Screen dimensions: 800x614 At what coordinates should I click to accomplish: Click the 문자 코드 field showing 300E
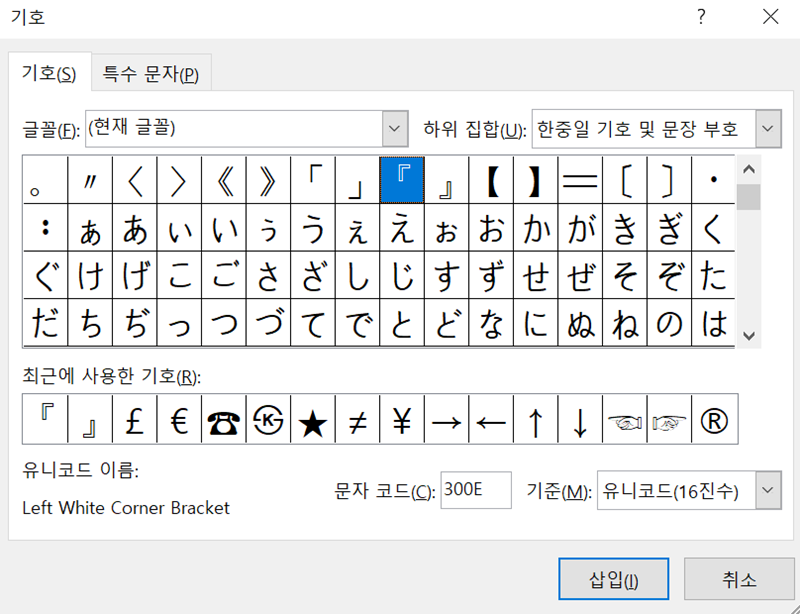coord(476,490)
